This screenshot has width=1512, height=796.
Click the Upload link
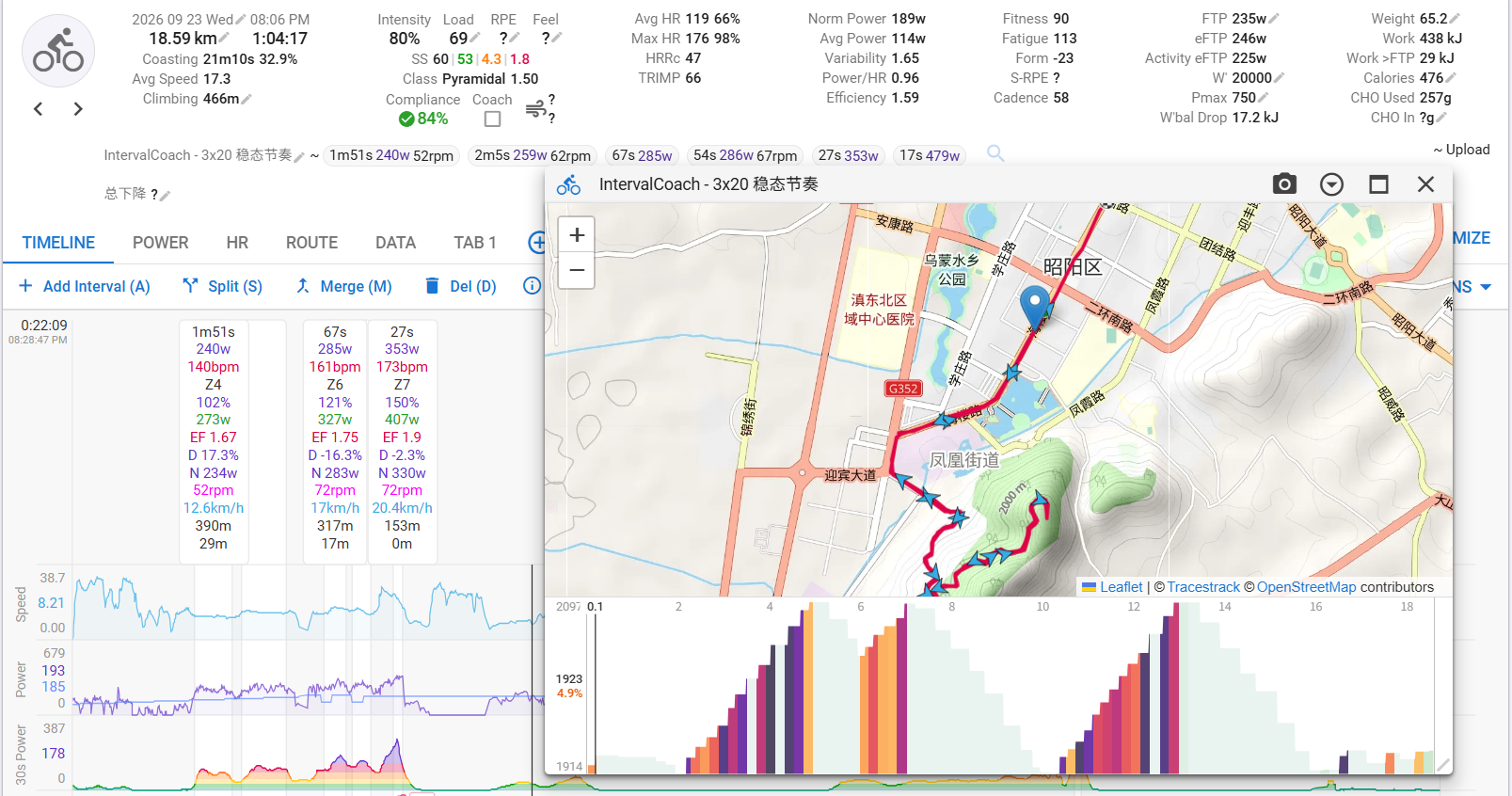(1462, 150)
